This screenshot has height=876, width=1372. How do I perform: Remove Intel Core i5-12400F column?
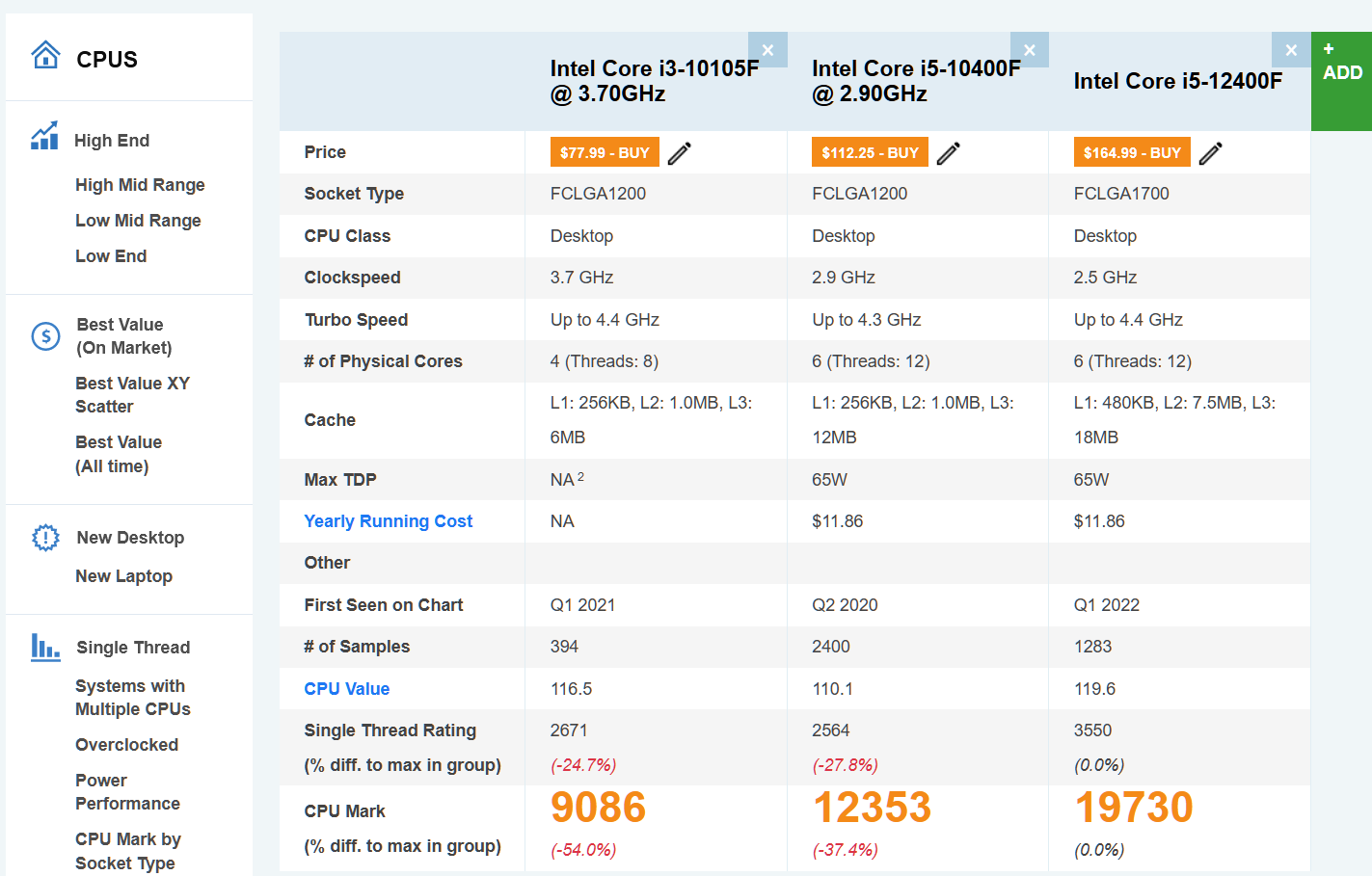point(1291,50)
